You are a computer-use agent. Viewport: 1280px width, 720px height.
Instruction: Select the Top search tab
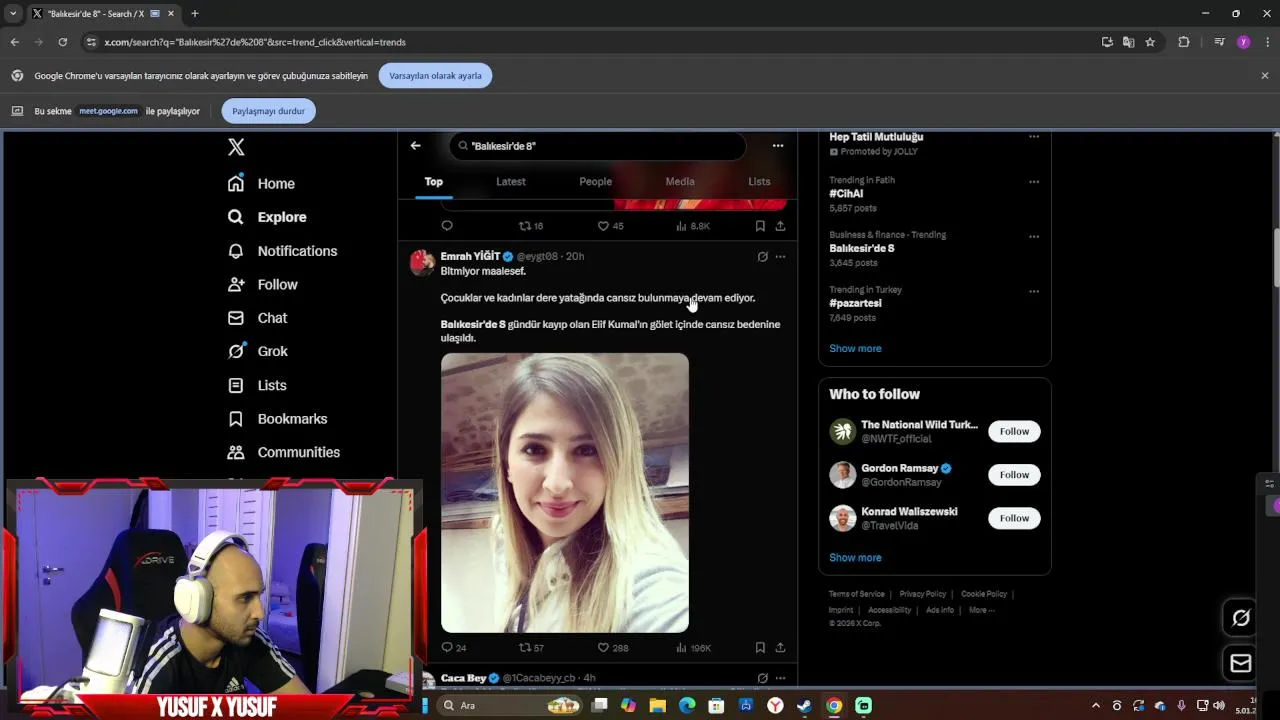433,182
